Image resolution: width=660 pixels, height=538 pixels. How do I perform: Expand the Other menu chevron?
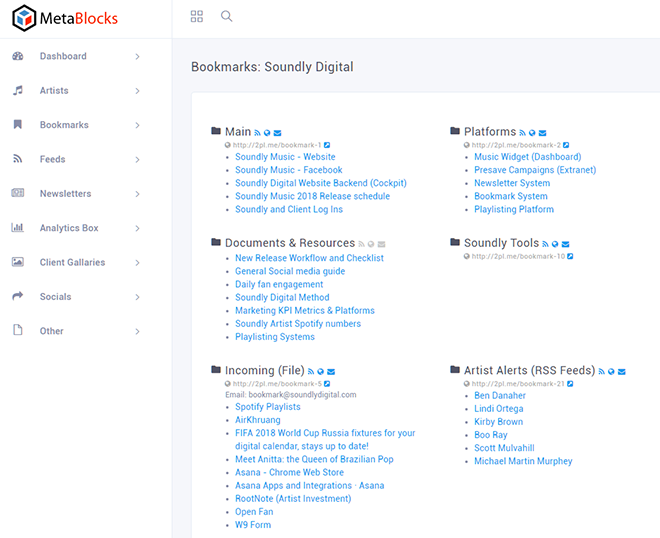click(137, 331)
